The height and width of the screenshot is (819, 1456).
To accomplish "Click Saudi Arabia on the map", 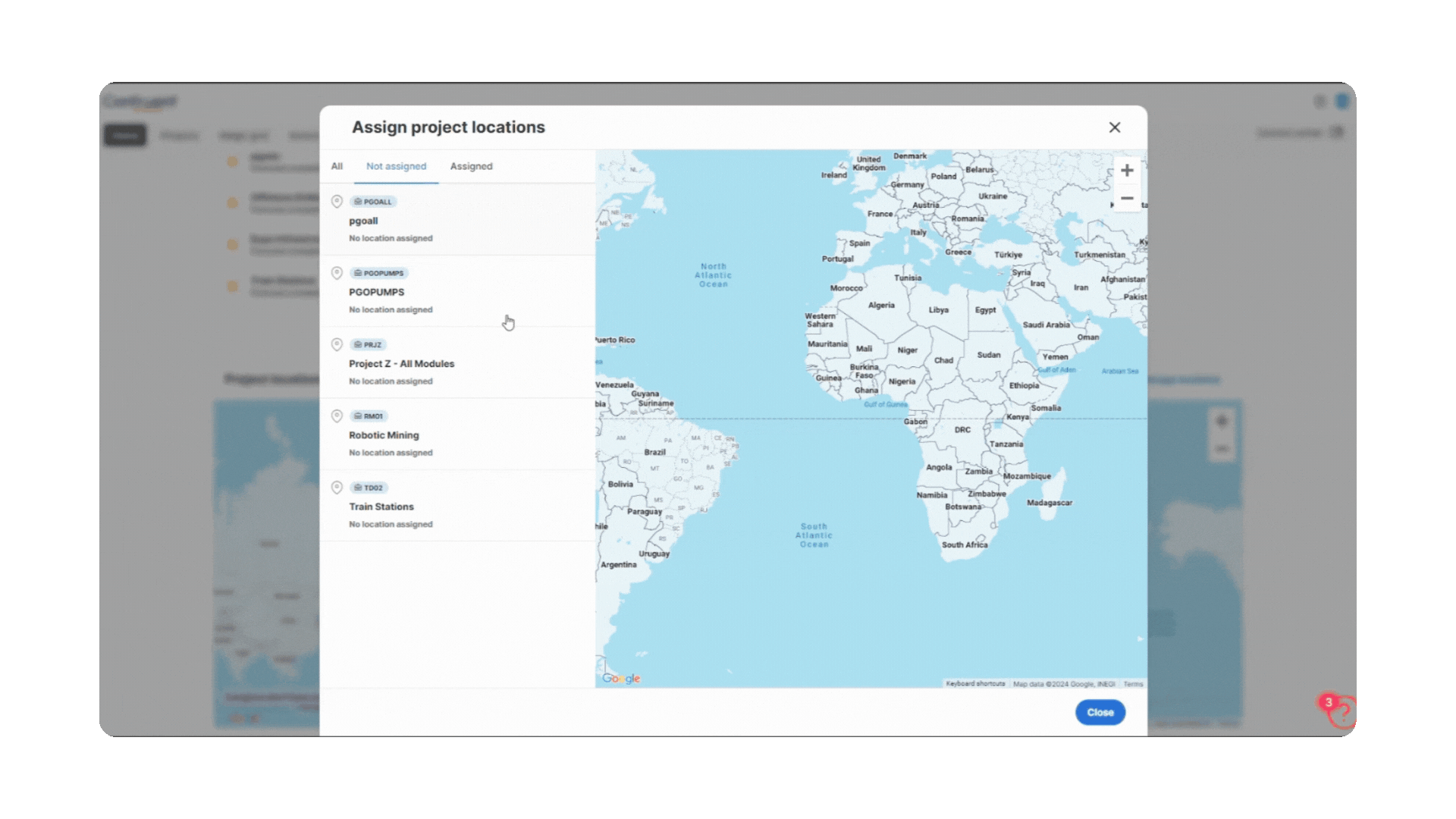I will (x=1046, y=325).
